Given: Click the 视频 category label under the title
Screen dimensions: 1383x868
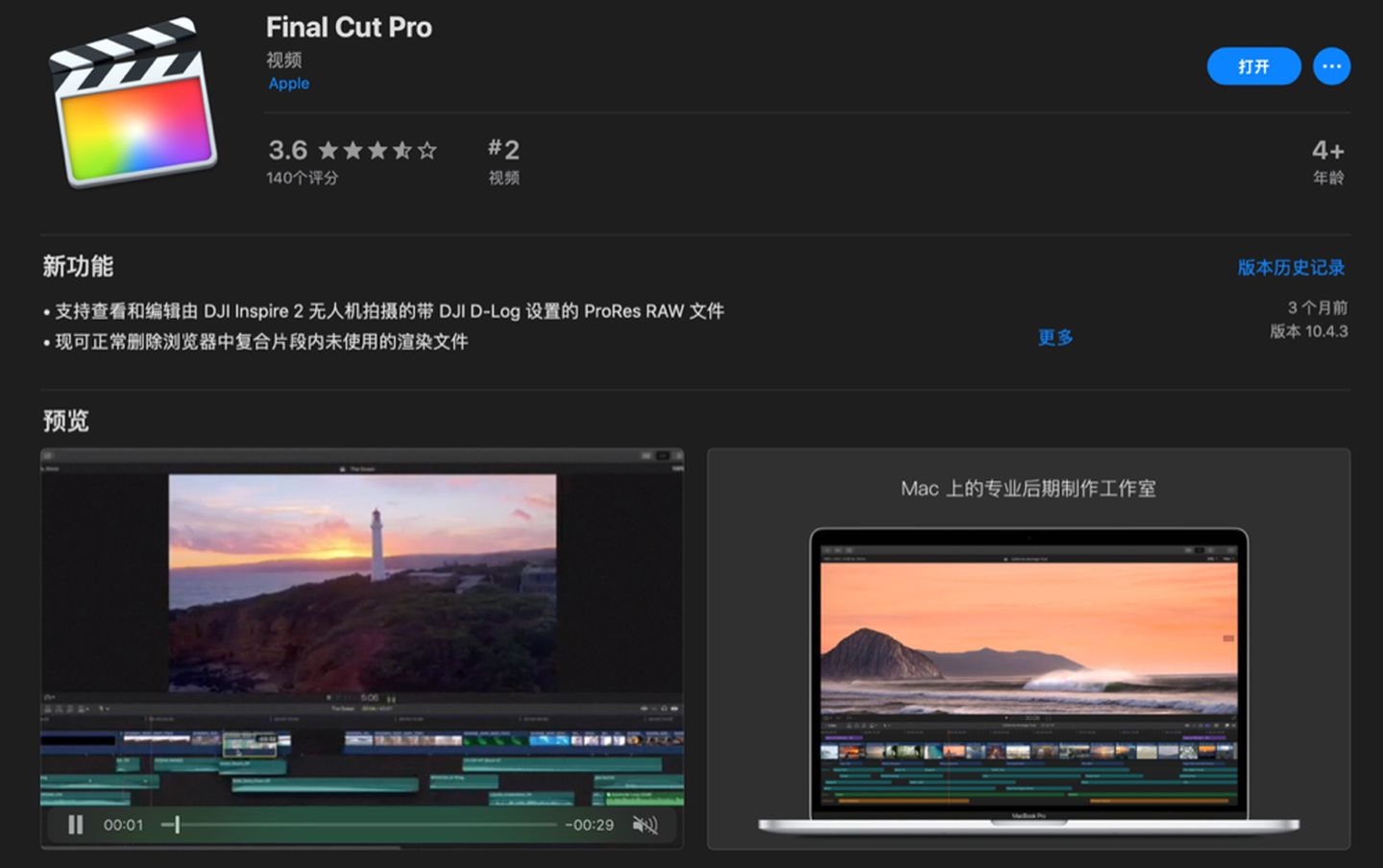Looking at the screenshot, I should pos(284,60).
